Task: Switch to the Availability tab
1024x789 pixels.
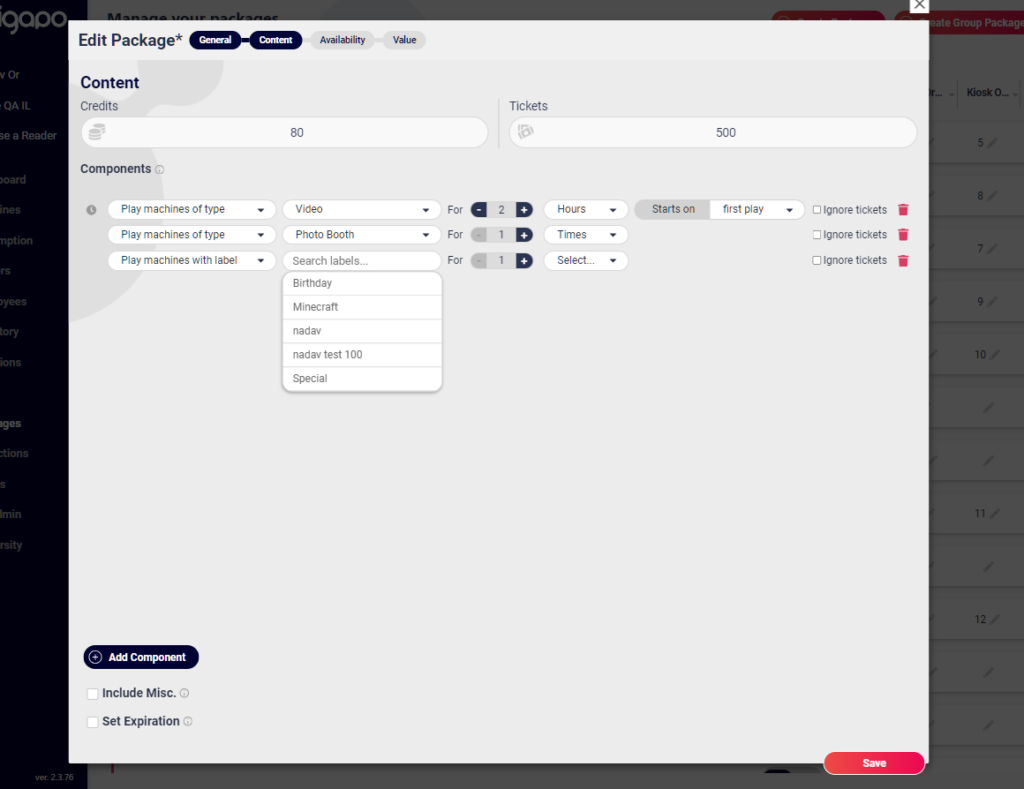Action: tap(342, 40)
